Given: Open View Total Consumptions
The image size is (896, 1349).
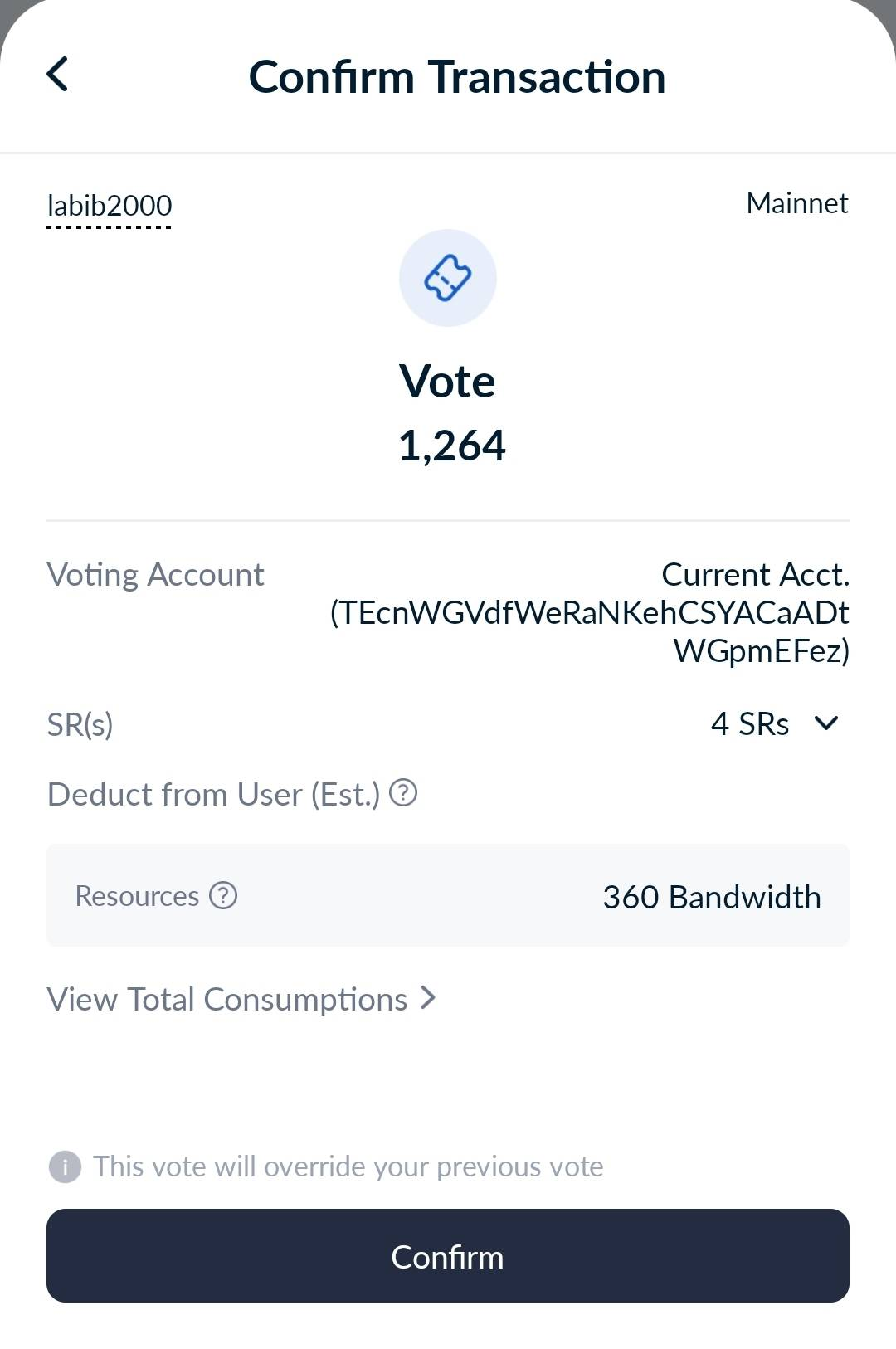Looking at the screenshot, I should (x=227, y=999).
